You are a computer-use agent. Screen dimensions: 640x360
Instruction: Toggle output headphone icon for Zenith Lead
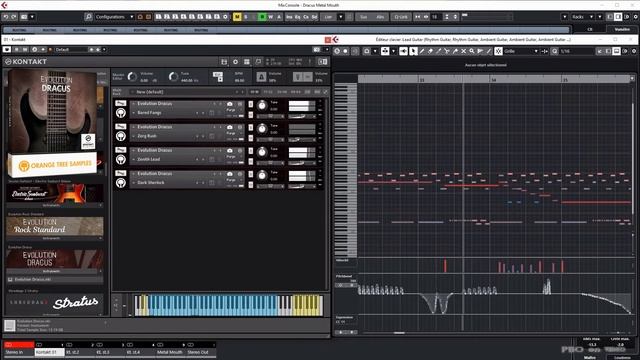(120, 160)
